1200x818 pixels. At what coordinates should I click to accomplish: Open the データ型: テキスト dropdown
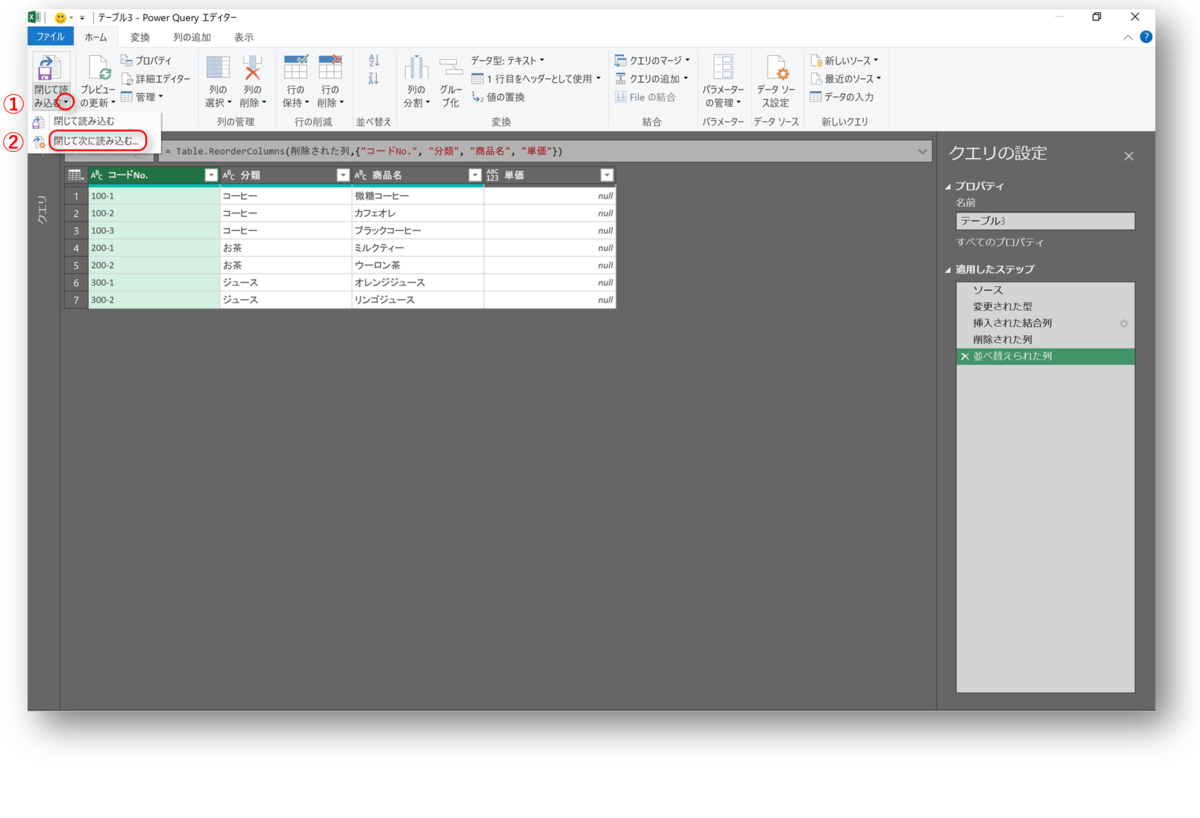(x=508, y=61)
